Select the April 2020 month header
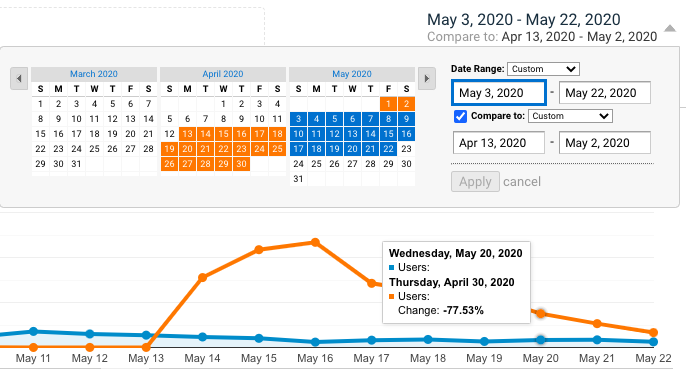Screen dimensions: 686x369 pyautogui.click(x=223, y=74)
